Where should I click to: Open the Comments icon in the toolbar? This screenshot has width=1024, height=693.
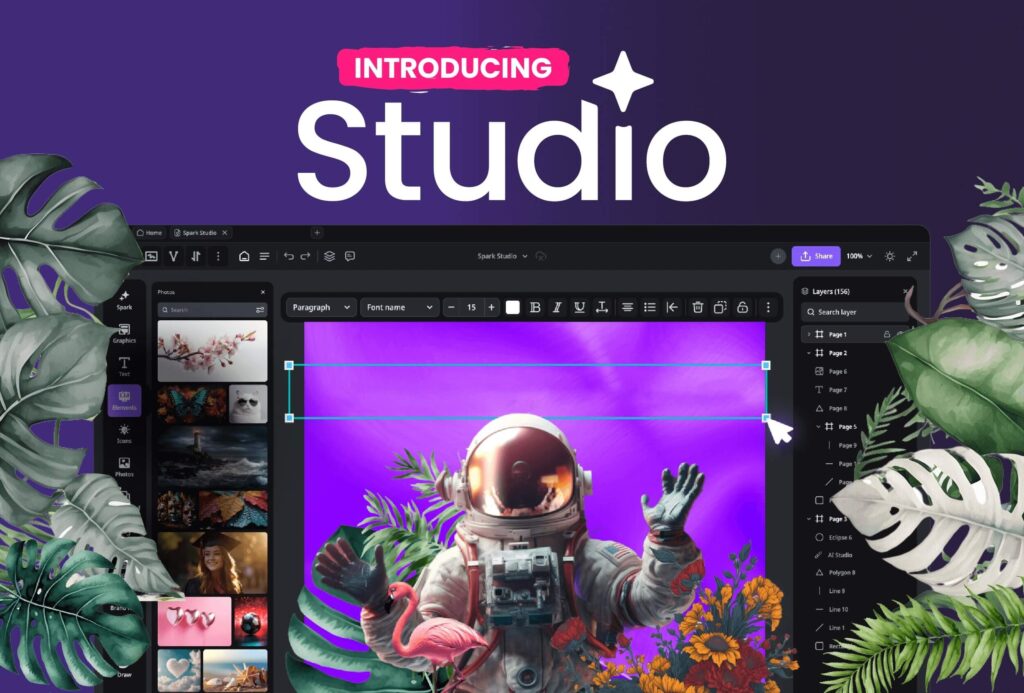point(350,256)
